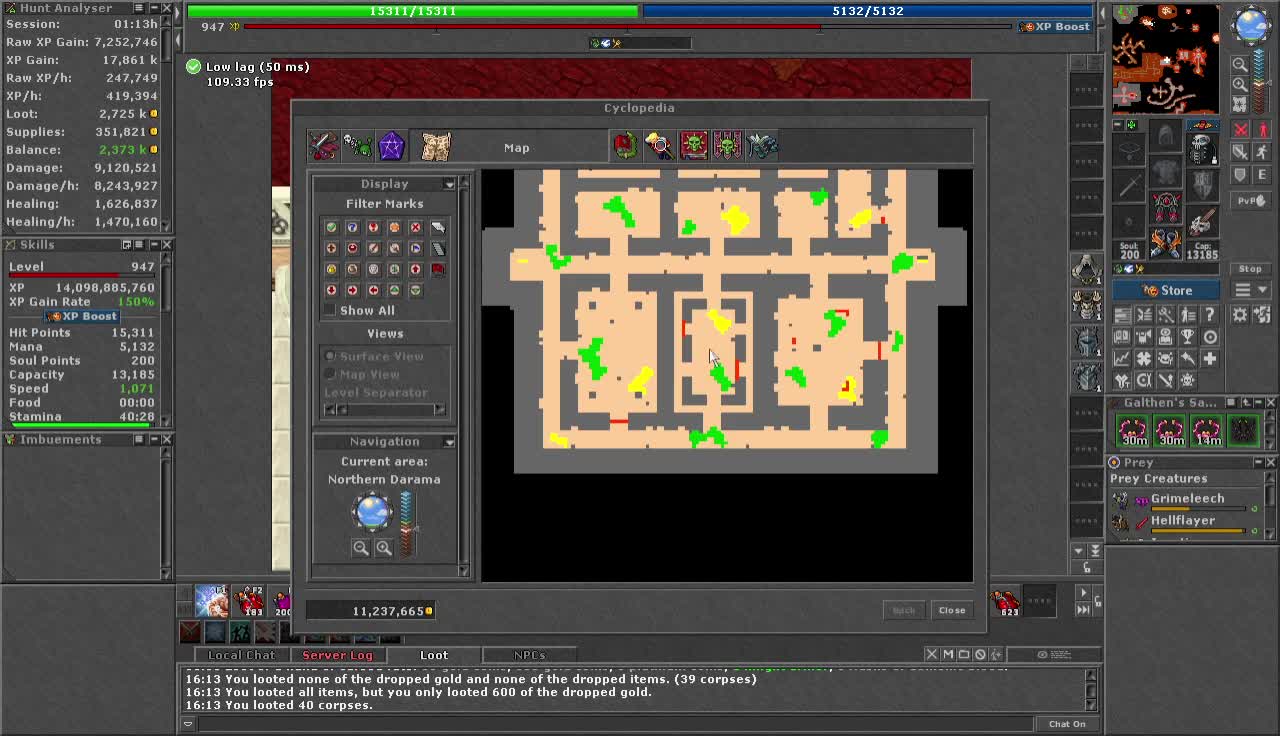This screenshot has height=736, width=1280.
Task: Open the trophy highscores icon
Action: [1188, 337]
